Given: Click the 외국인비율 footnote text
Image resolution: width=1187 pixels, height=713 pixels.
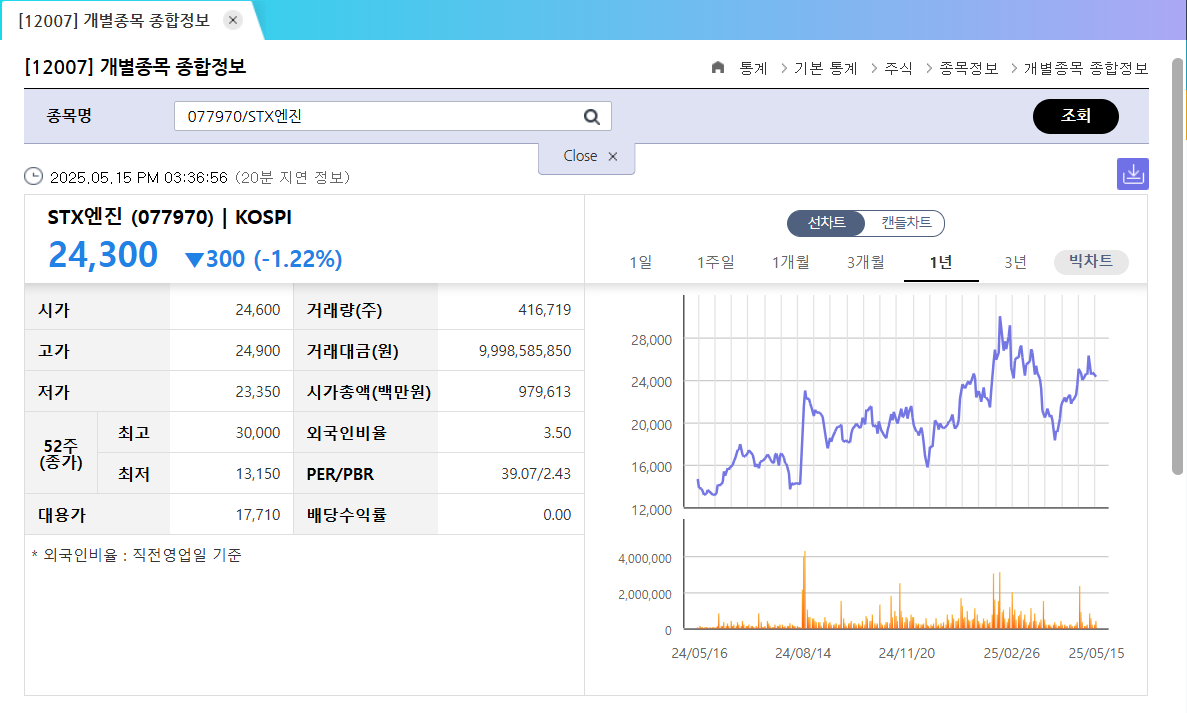Looking at the screenshot, I should (136, 555).
